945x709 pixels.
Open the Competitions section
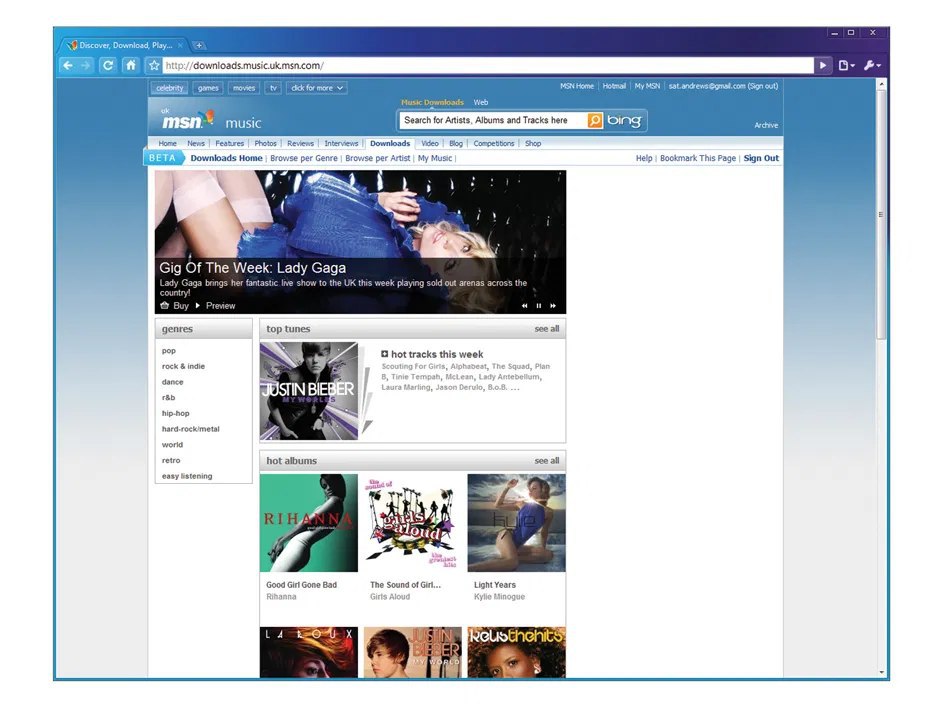494,143
